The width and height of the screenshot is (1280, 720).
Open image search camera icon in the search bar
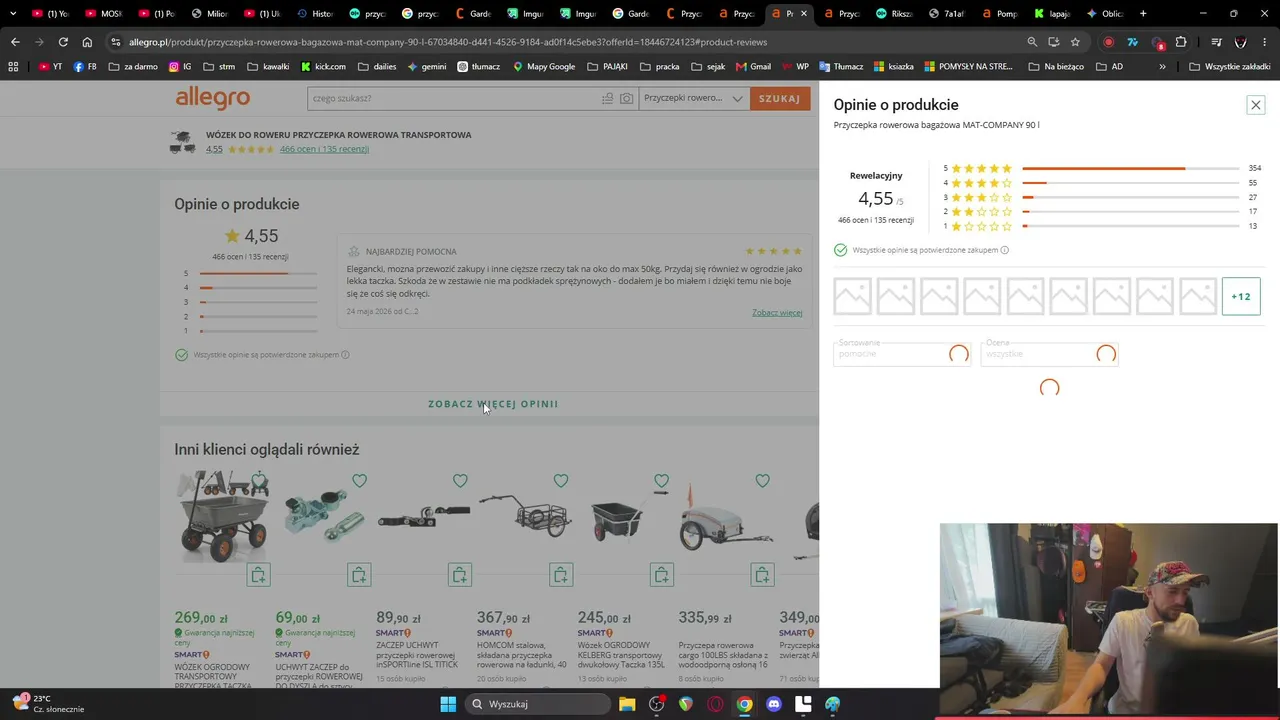coord(626,98)
